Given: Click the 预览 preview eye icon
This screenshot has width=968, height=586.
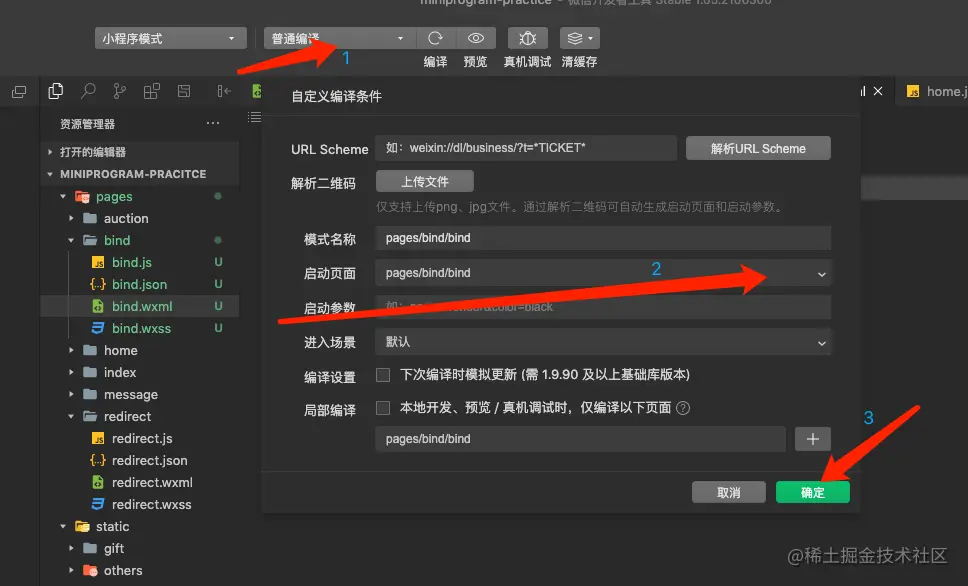Looking at the screenshot, I should point(476,38).
